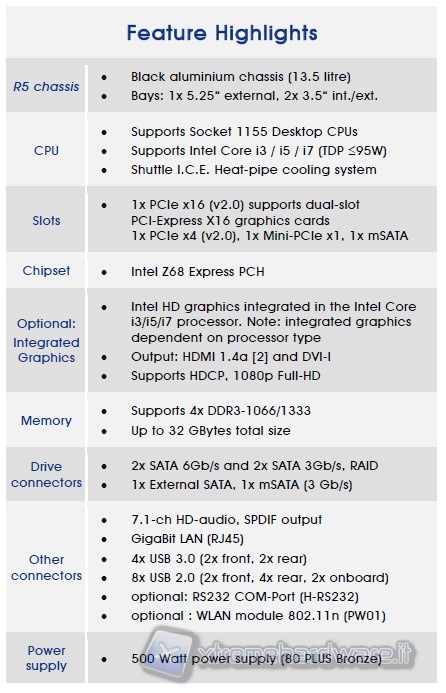Click the optional WLAN module 802.11n line

pyautogui.click(x=258, y=616)
